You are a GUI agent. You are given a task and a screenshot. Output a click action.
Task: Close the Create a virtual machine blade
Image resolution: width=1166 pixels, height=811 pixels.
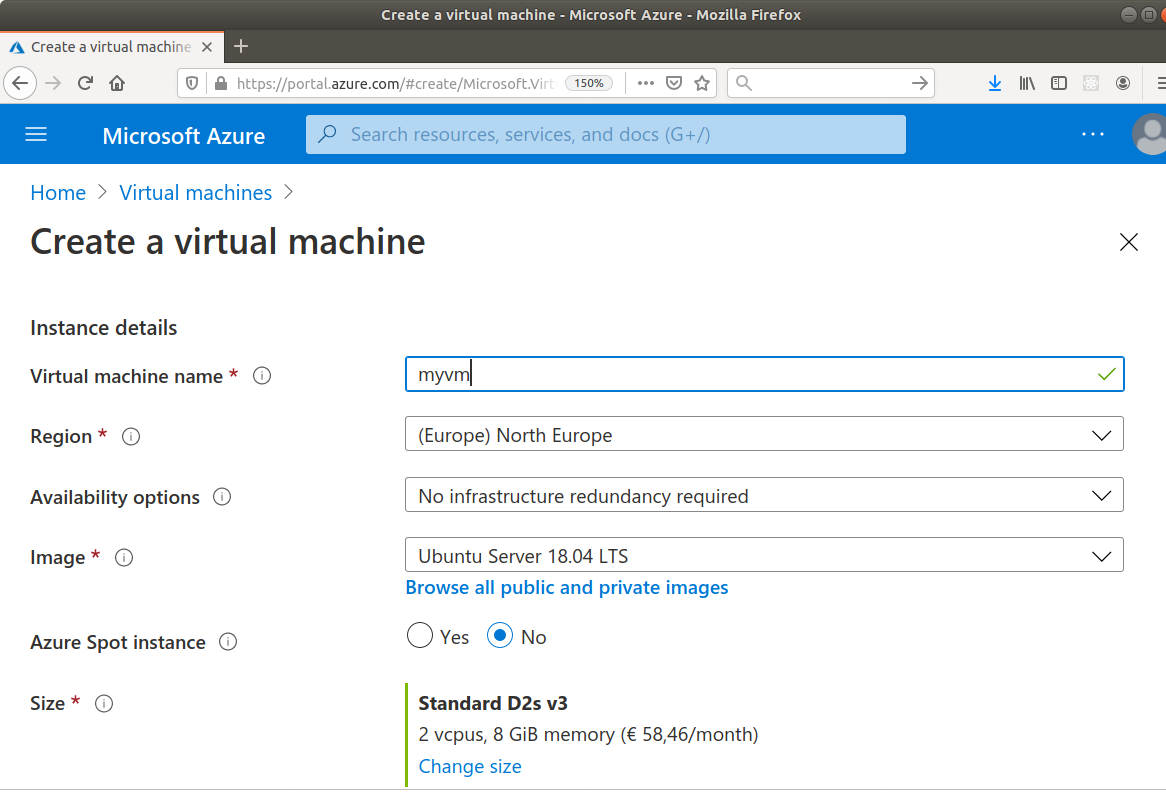(1129, 242)
